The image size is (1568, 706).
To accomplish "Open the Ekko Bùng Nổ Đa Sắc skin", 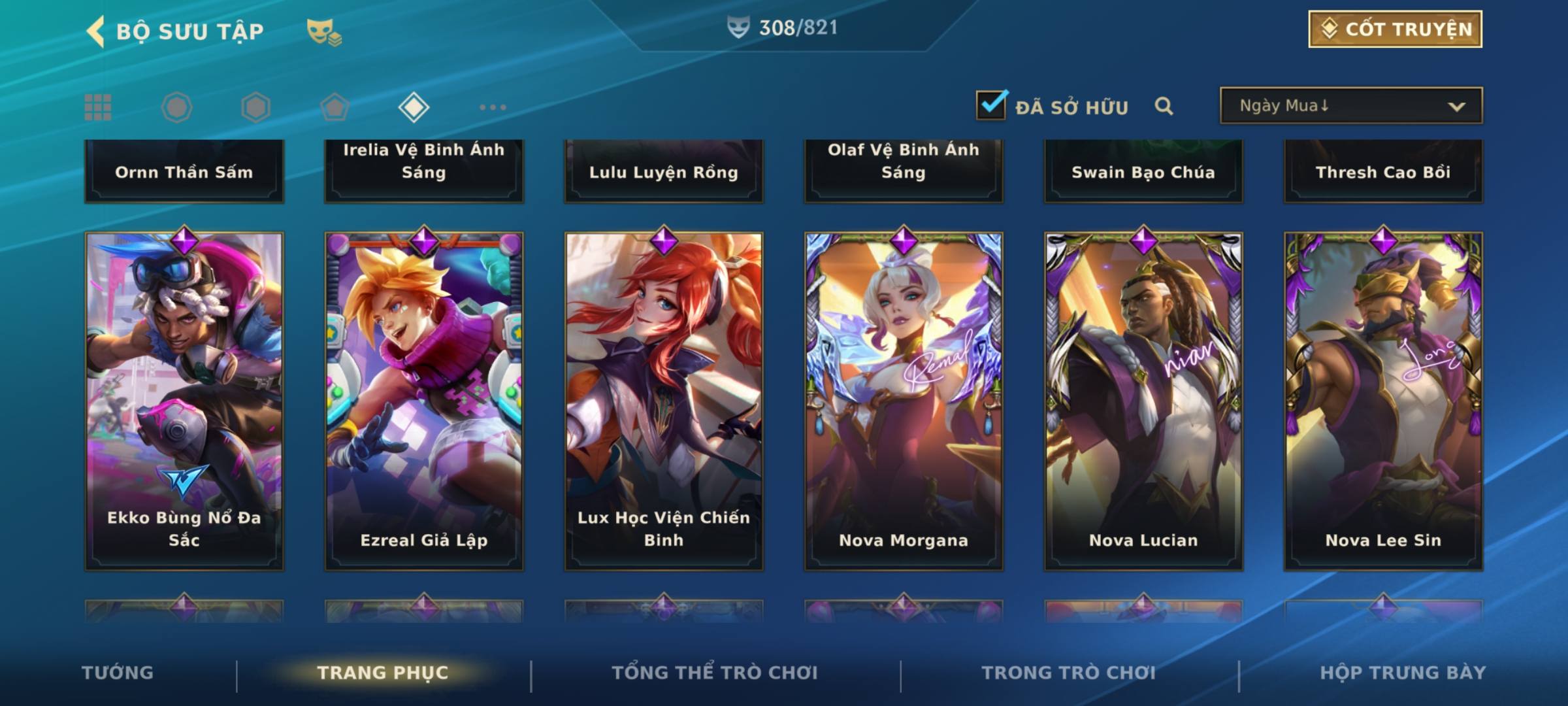I will [x=184, y=401].
